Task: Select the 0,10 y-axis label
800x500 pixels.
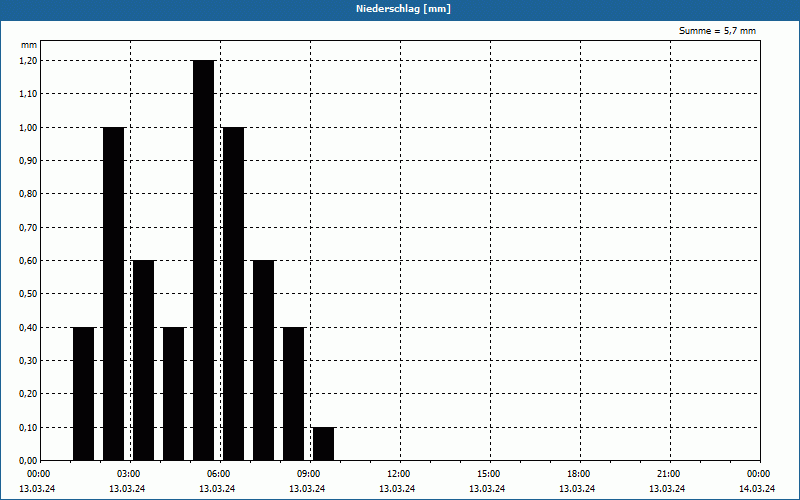Action: tap(29, 428)
